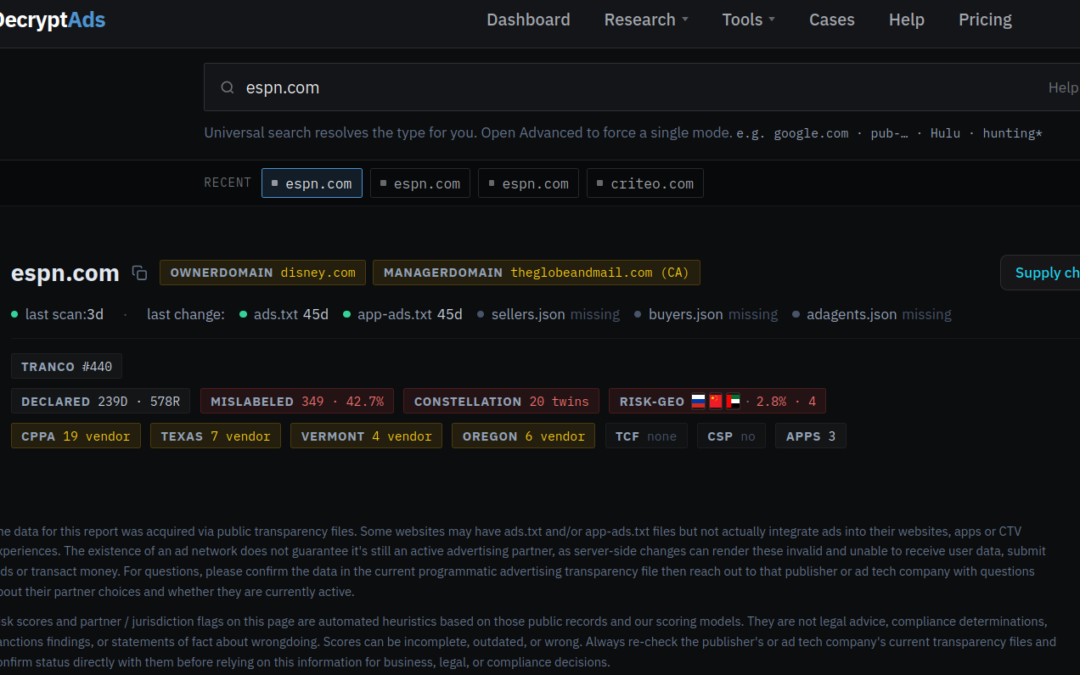Image resolution: width=1080 pixels, height=675 pixels.
Task: Click the ads.txt 45d status text
Action: [x=291, y=314]
